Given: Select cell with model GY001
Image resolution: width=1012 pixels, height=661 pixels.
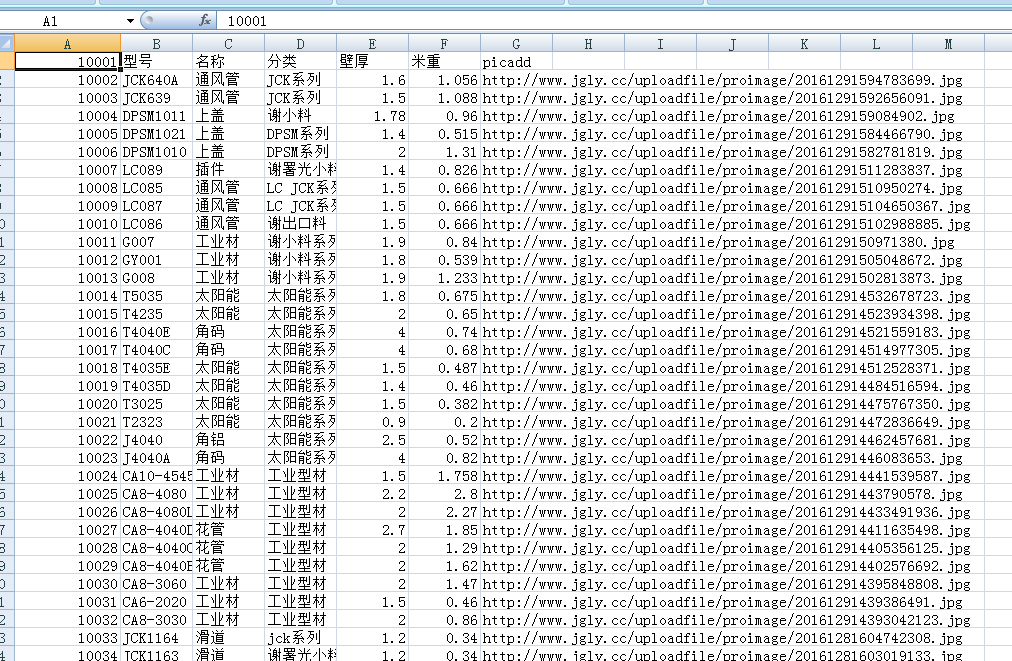Looking at the screenshot, I should (156, 260).
